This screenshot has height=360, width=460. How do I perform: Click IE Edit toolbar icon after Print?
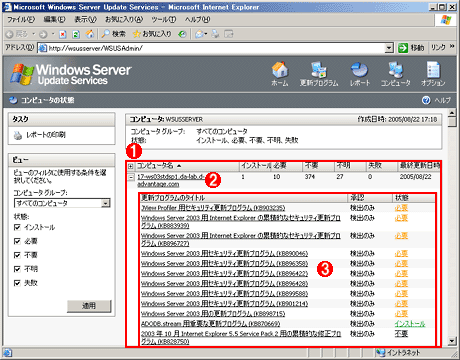(229, 34)
